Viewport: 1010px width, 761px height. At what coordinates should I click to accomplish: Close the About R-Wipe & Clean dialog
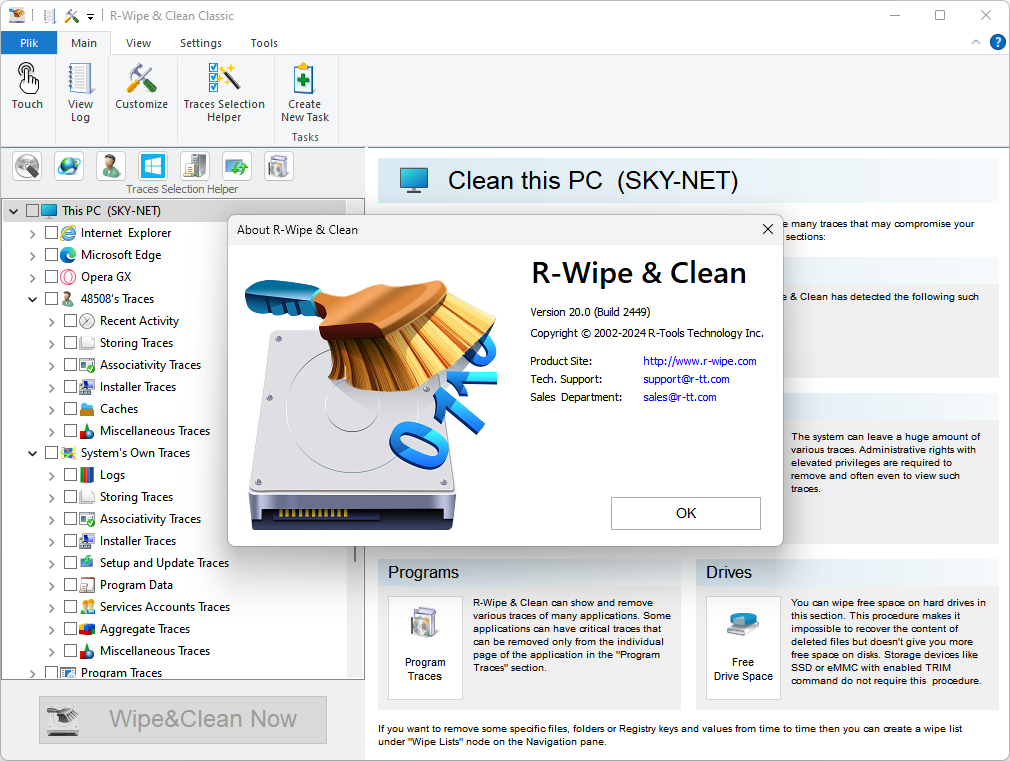pos(767,229)
